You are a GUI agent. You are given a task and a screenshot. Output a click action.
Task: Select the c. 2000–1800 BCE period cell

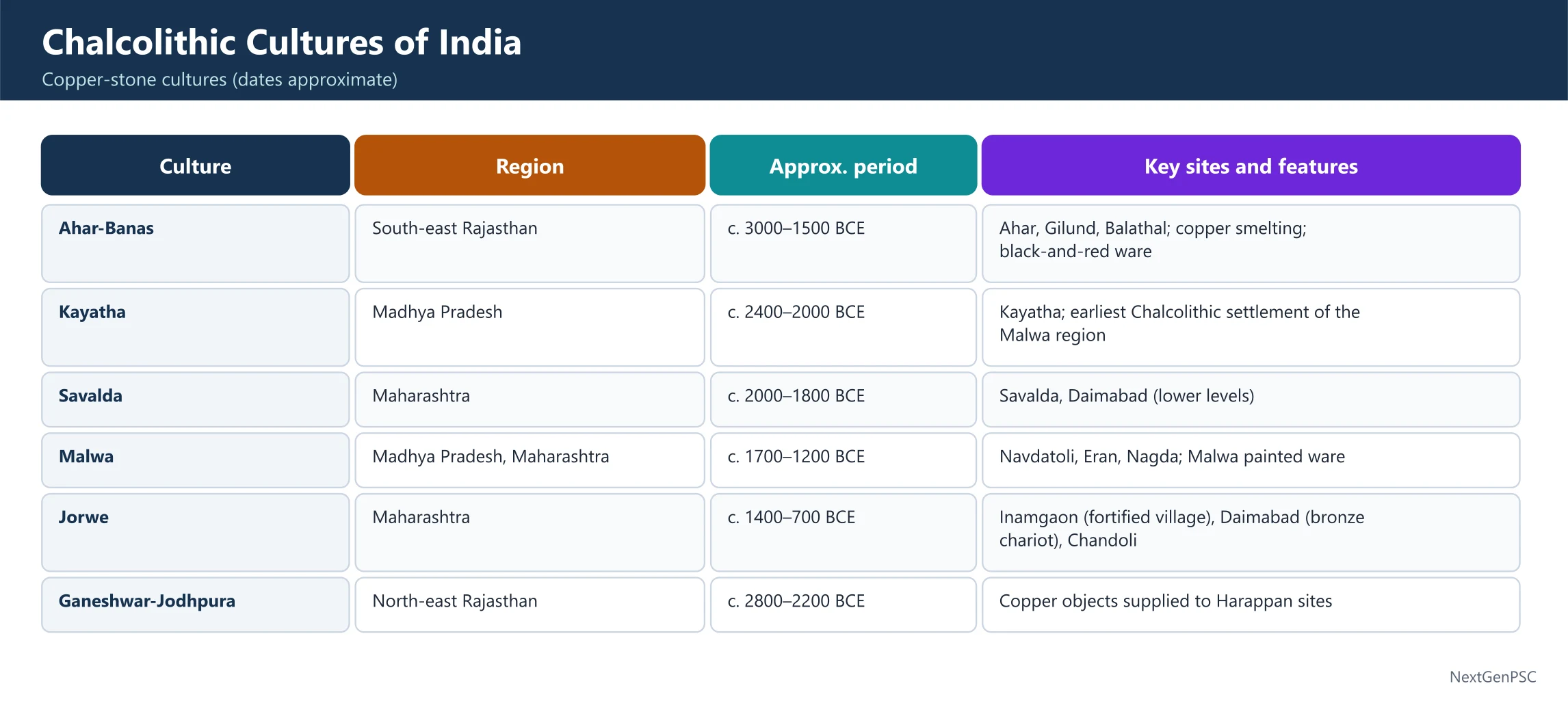coord(843,399)
